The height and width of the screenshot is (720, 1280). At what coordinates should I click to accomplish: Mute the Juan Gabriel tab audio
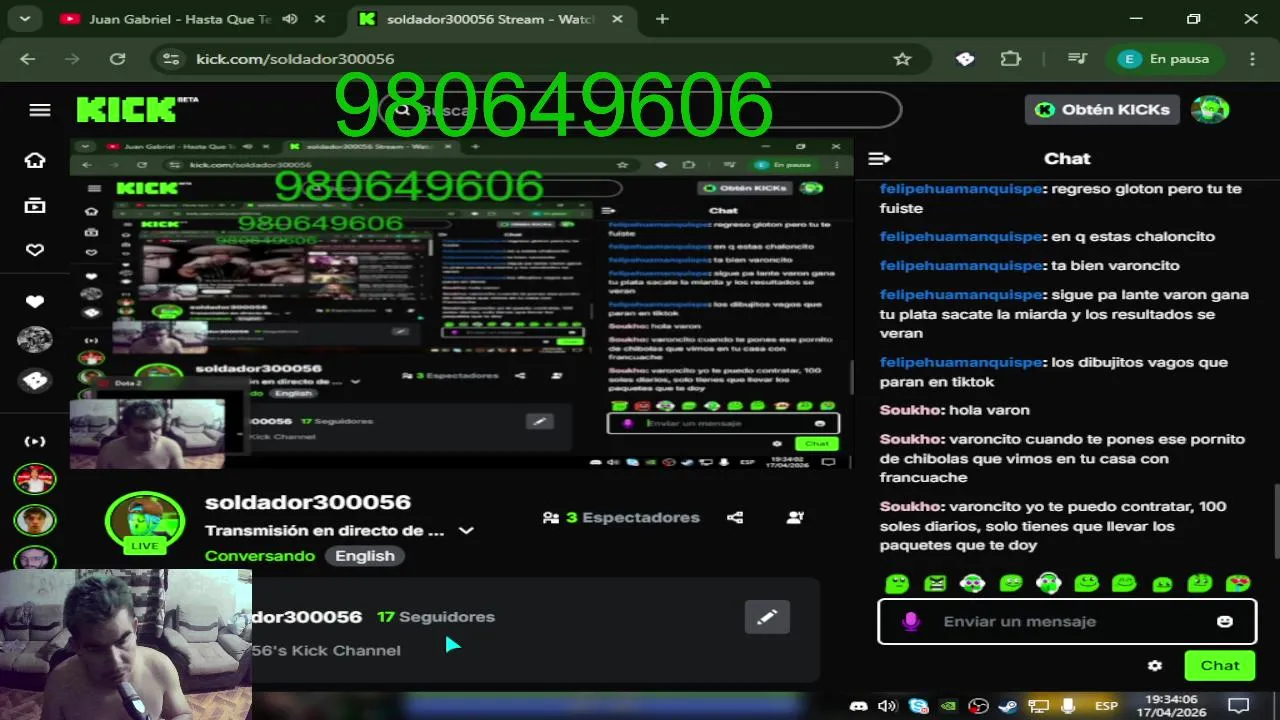point(290,19)
